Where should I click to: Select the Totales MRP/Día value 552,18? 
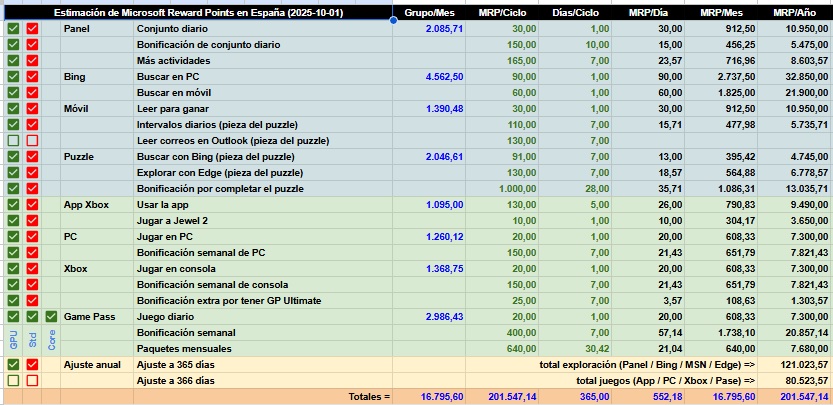648,396
